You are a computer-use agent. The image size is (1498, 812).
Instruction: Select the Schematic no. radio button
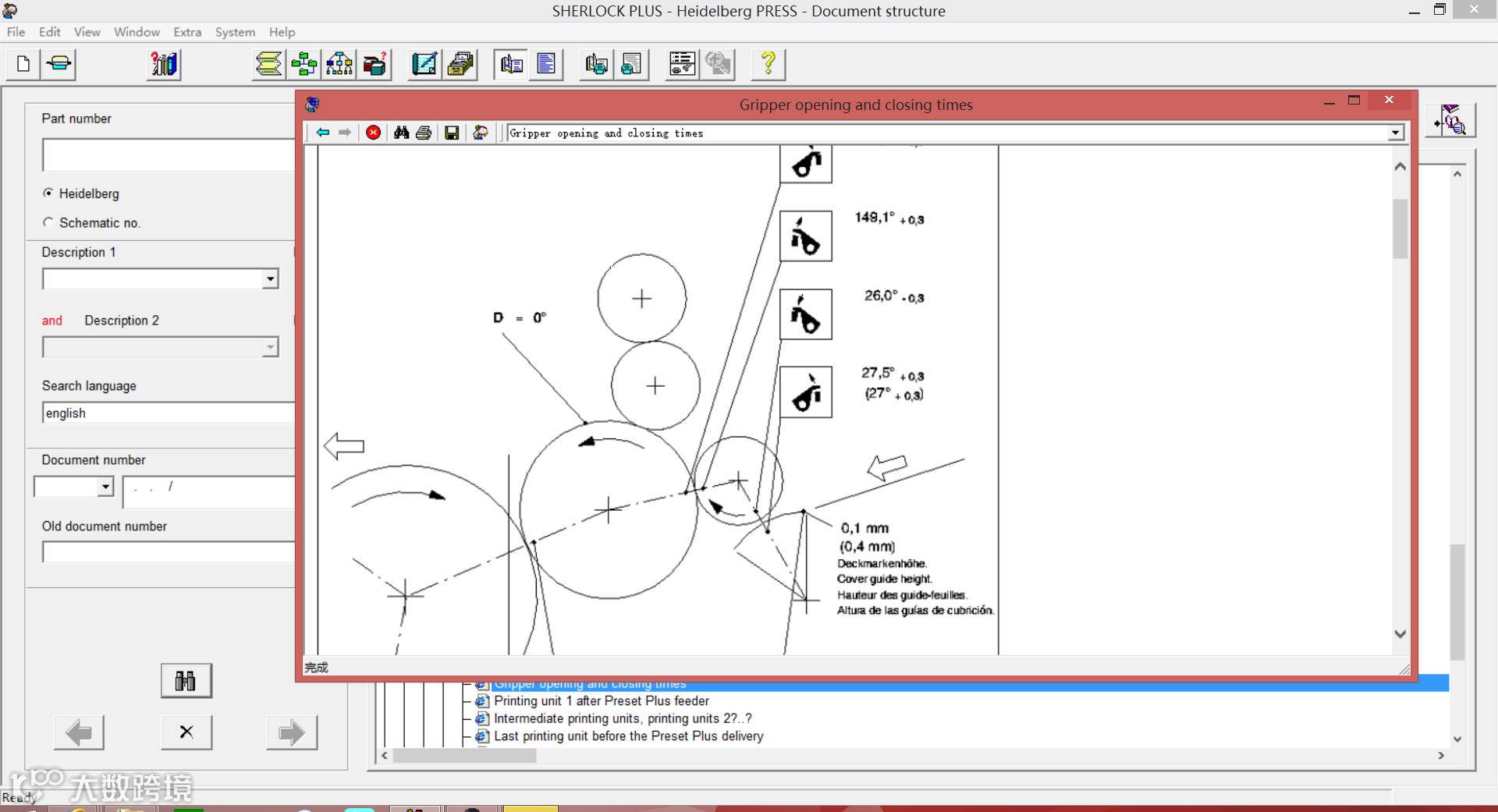click(48, 222)
